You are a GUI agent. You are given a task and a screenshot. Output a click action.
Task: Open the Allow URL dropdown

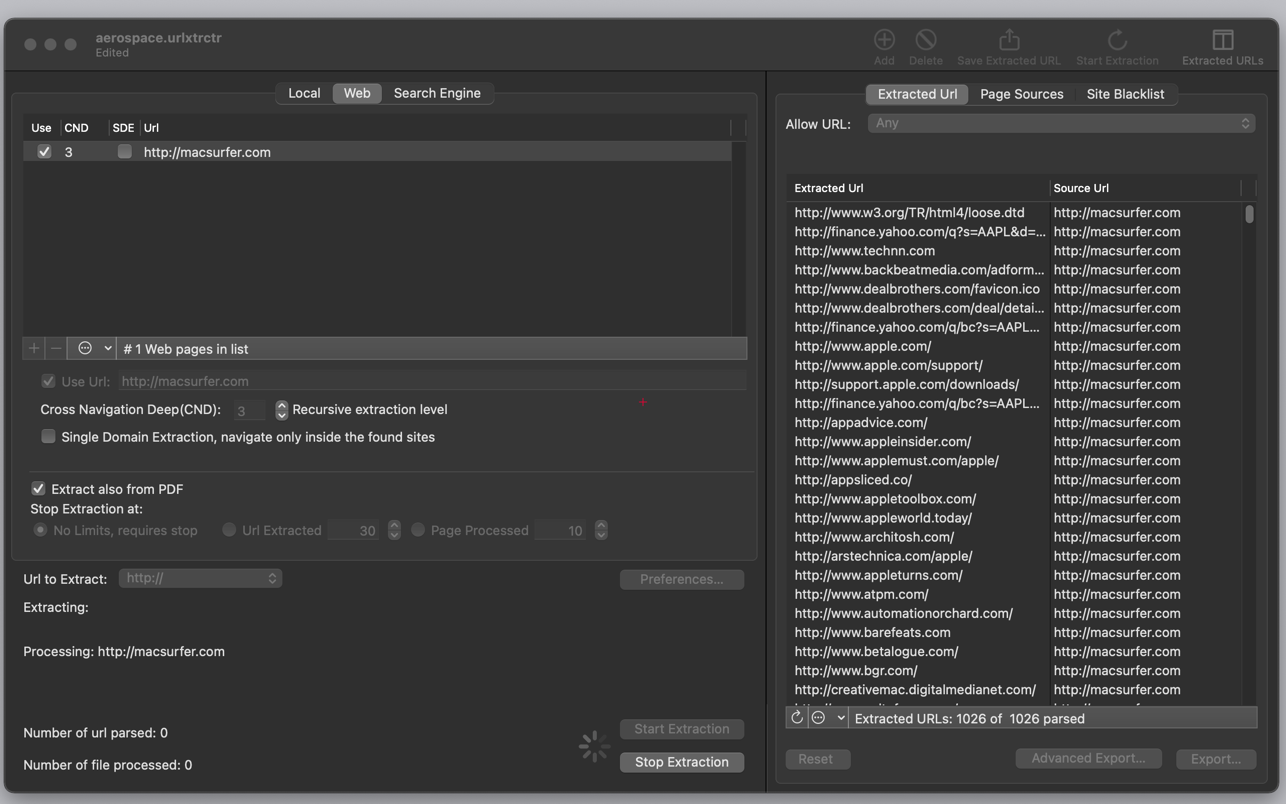tap(1061, 123)
